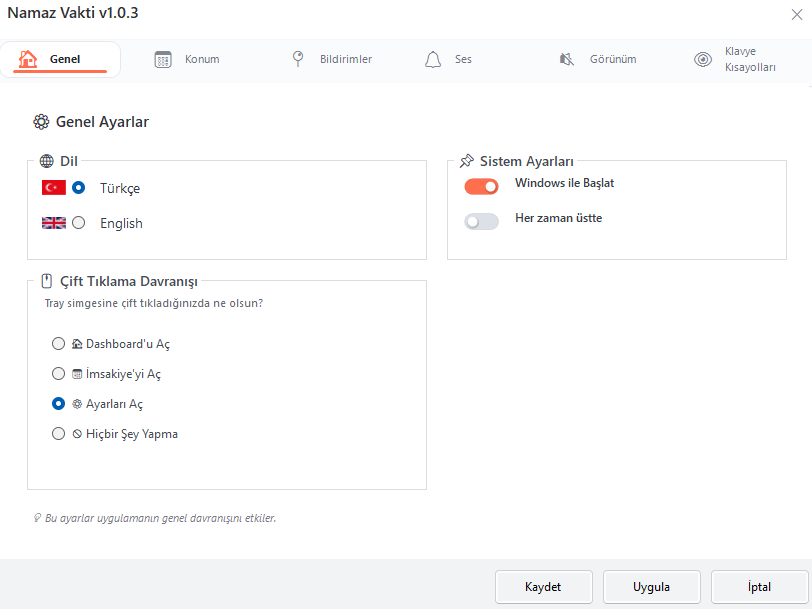The height and width of the screenshot is (609, 812).
Task: Click the Uygula button
Action: [651, 587]
